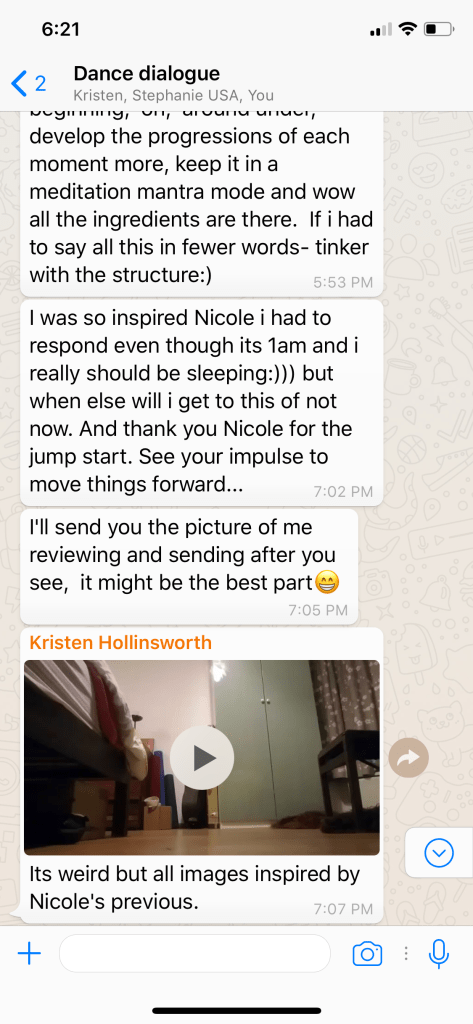473x1024 pixels.
Task: Tap the video caption about Nicole's previous
Action: tap(195, 888)
